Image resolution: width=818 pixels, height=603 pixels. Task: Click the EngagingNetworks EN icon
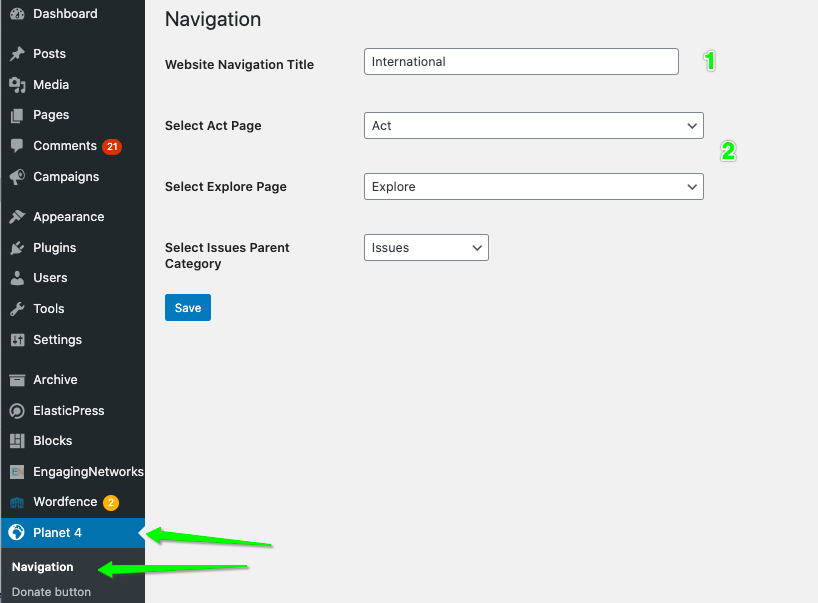pos(17,472)
